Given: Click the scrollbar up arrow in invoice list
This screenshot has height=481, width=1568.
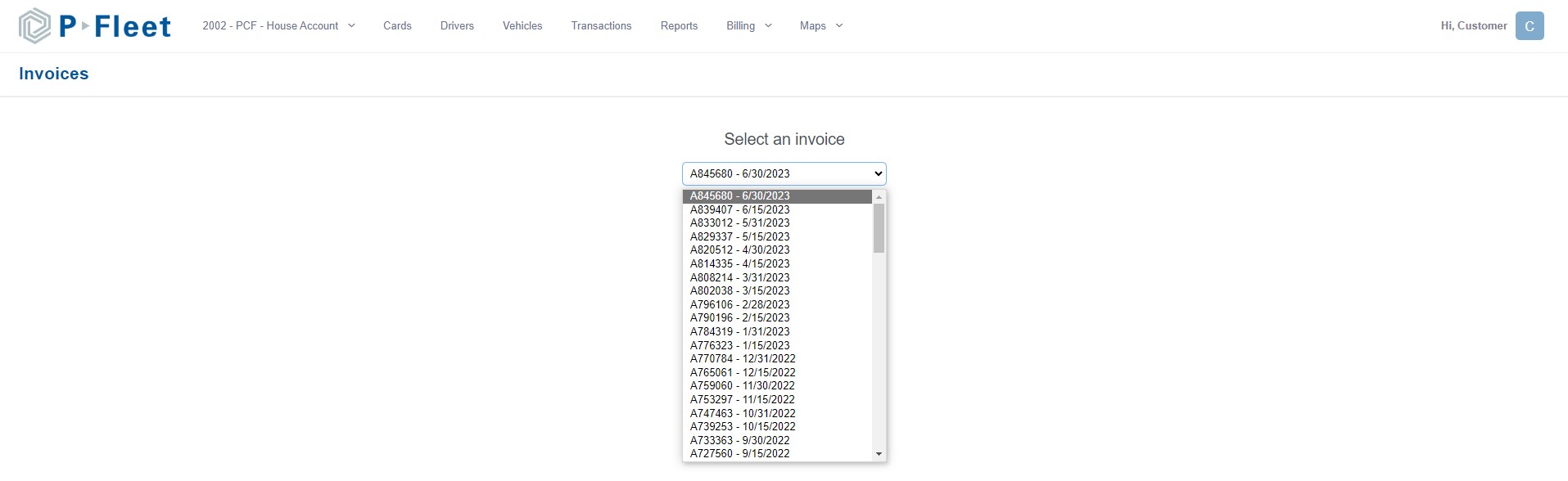Looking at the screenshot, I should 879,197.
